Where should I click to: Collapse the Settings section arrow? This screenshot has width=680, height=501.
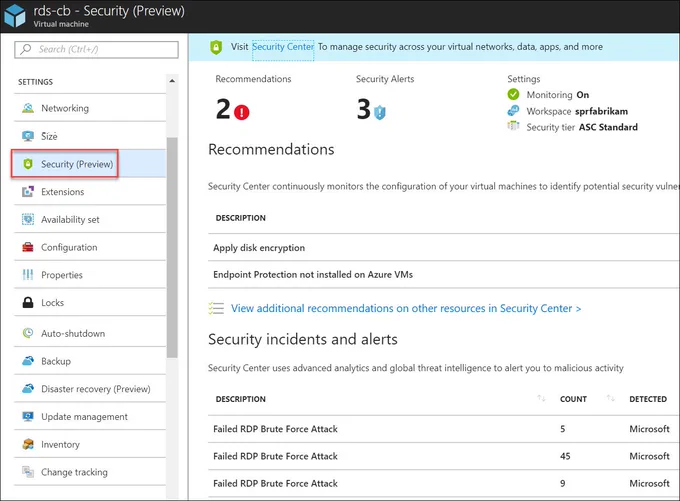click(172, 81)
